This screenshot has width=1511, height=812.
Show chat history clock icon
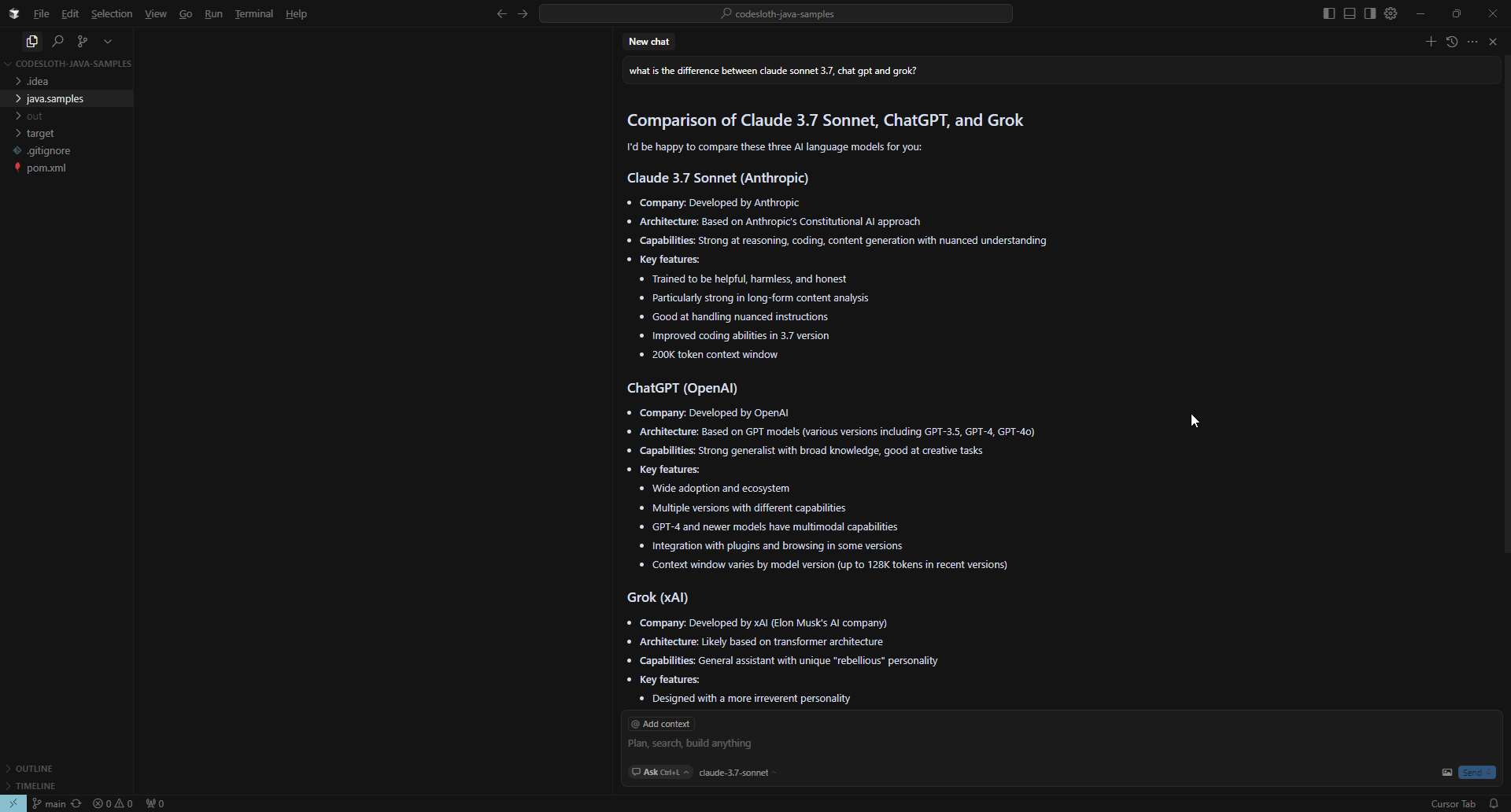[x=1452, y=42]
